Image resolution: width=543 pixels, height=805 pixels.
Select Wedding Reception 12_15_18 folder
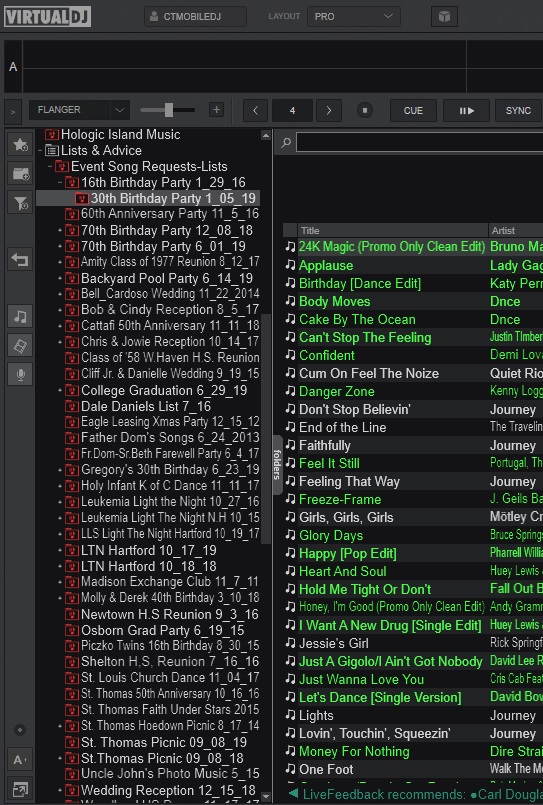160,790
